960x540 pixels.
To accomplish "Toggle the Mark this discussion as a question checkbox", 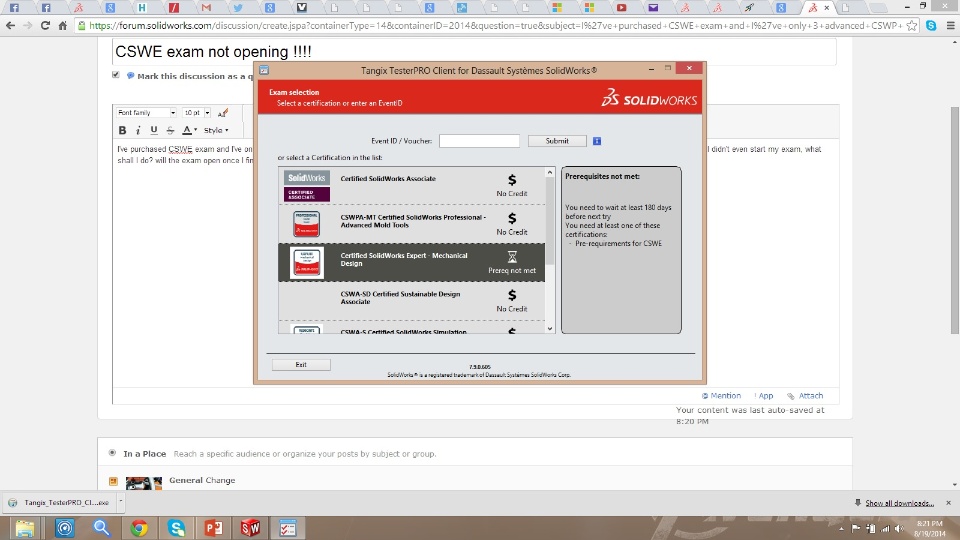I will (116, 75).
